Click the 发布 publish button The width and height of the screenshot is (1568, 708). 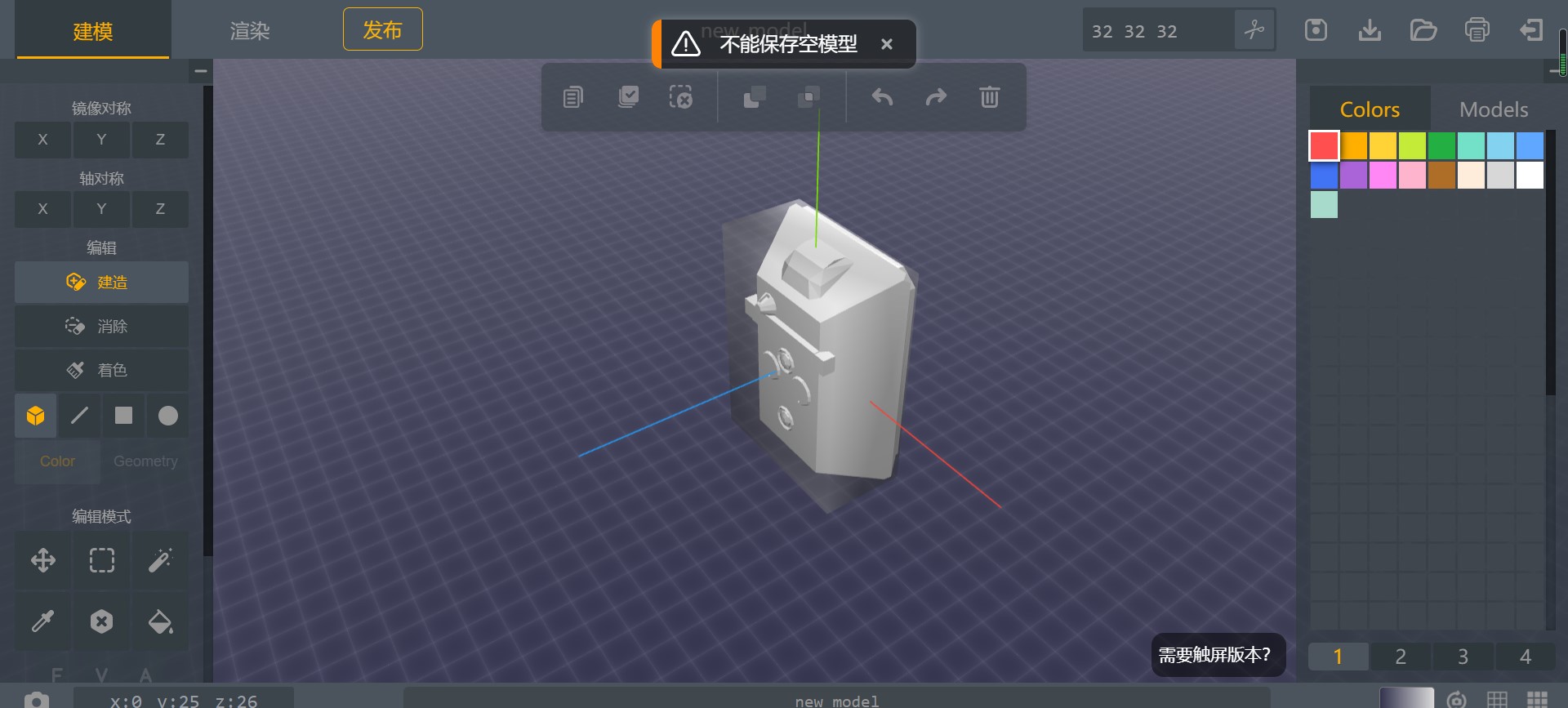tap(383, 29)
